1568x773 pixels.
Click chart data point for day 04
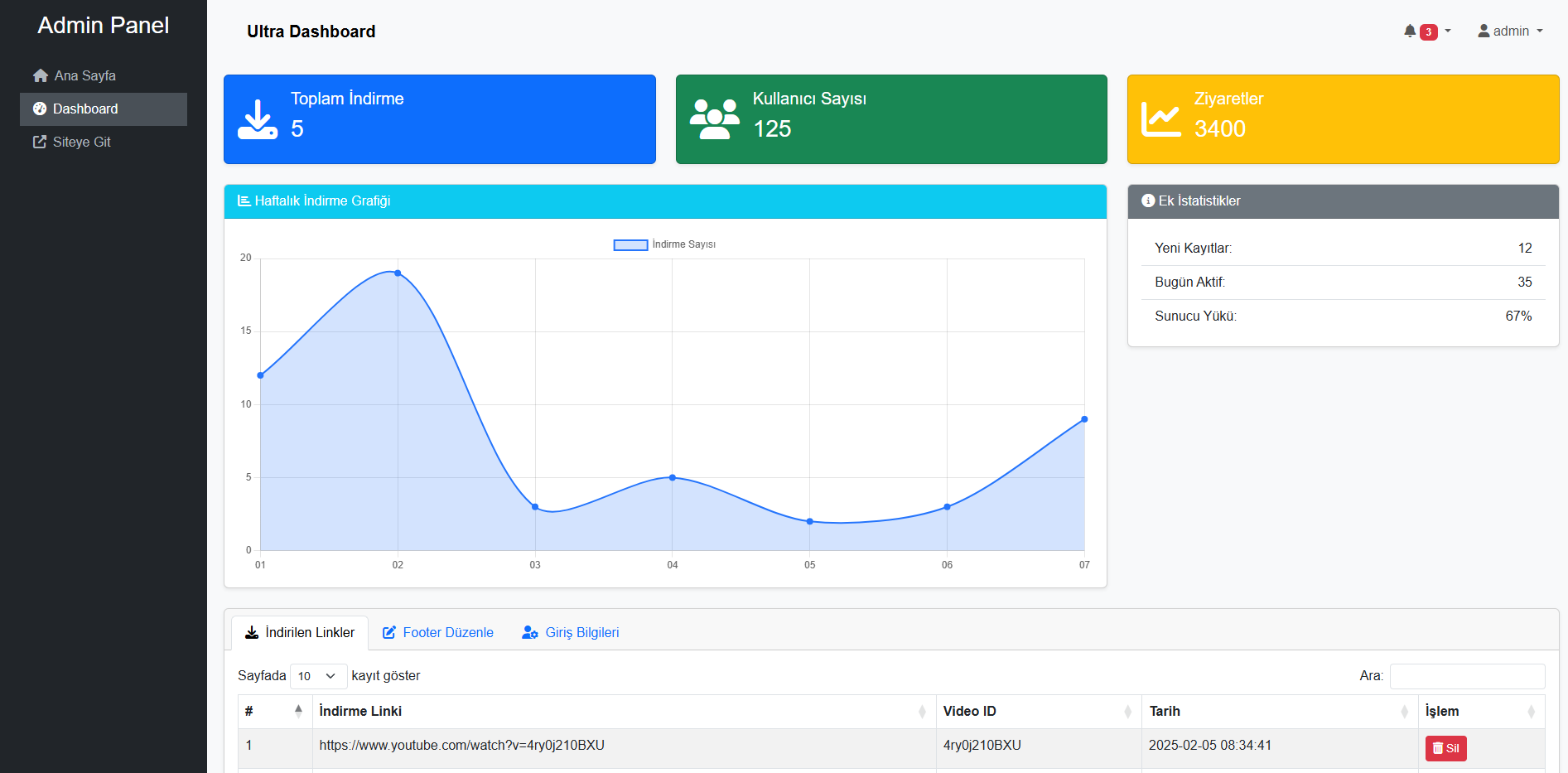tap(673, 477)
